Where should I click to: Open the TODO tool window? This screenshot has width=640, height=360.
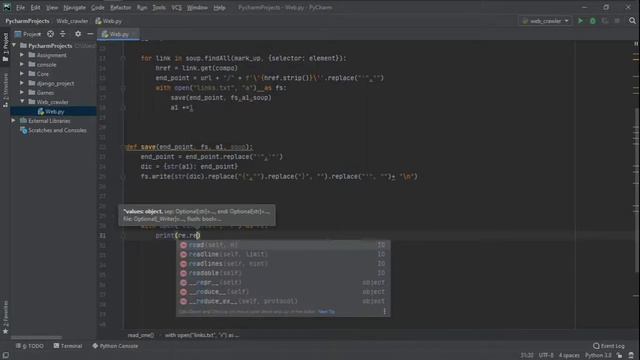(x=29, y=346)
